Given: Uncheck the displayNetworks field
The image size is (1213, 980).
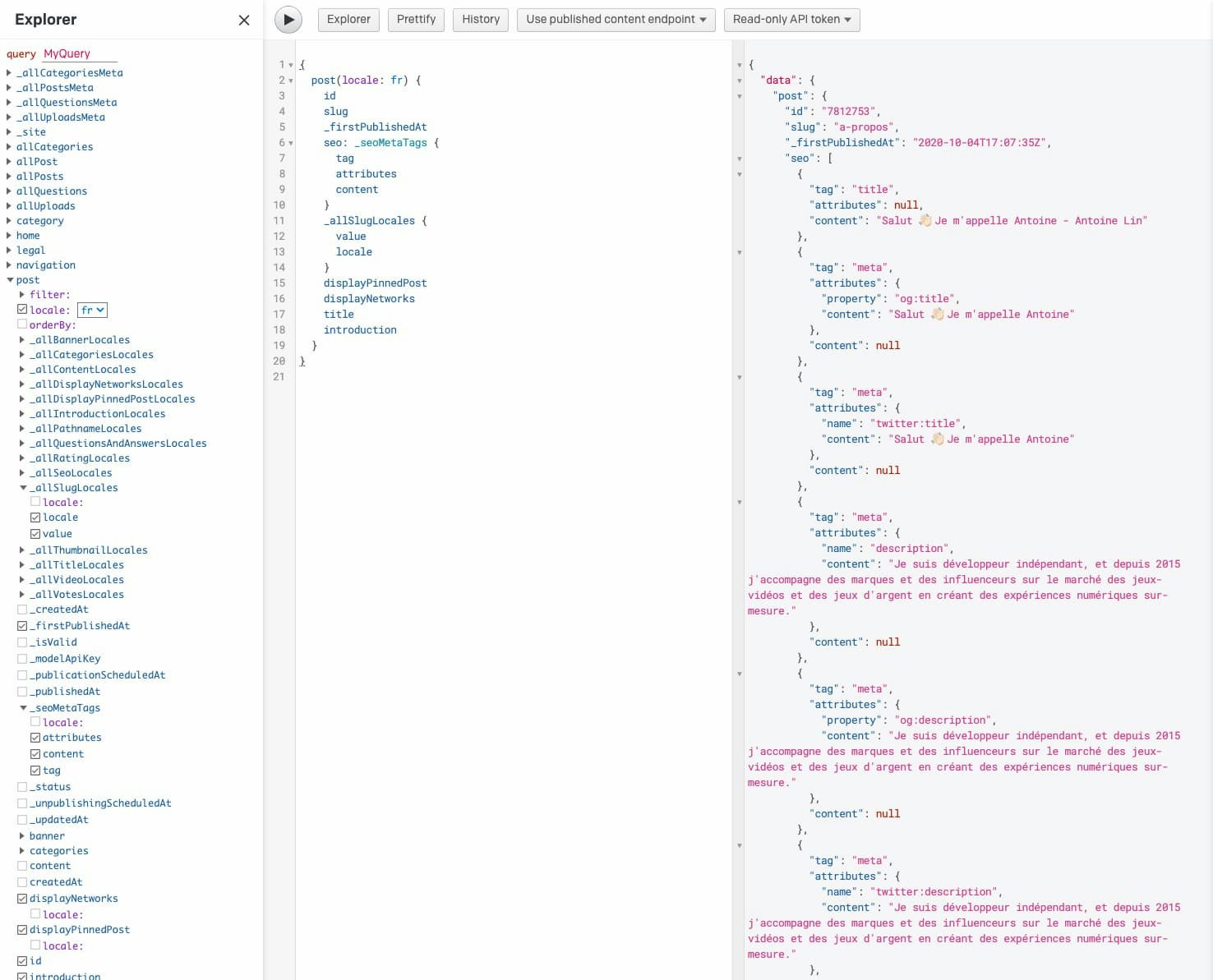Looking at the screenshot, I should [22, 899].
